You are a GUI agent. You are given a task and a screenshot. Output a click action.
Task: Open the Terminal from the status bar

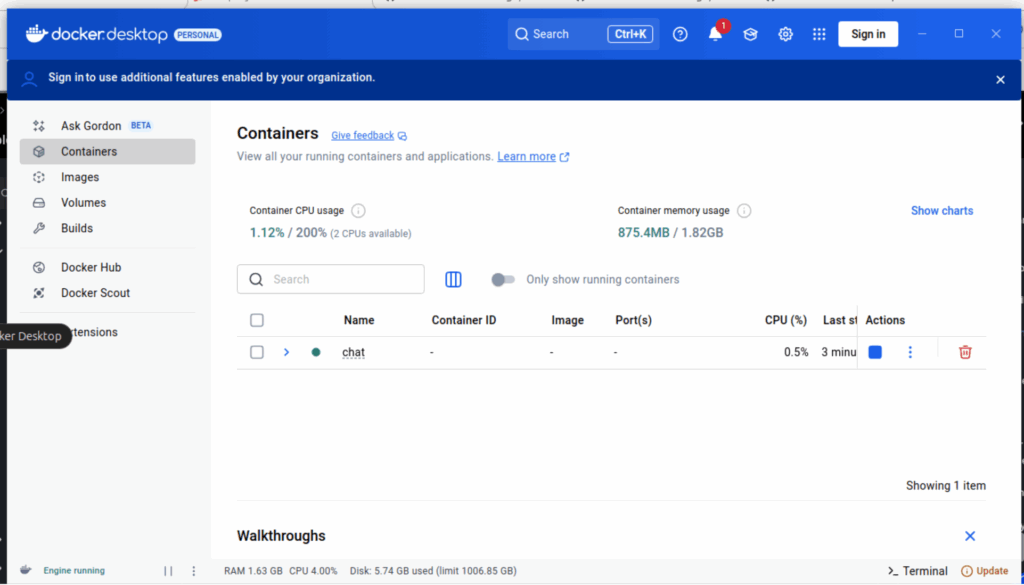click(x=918, y=571)
